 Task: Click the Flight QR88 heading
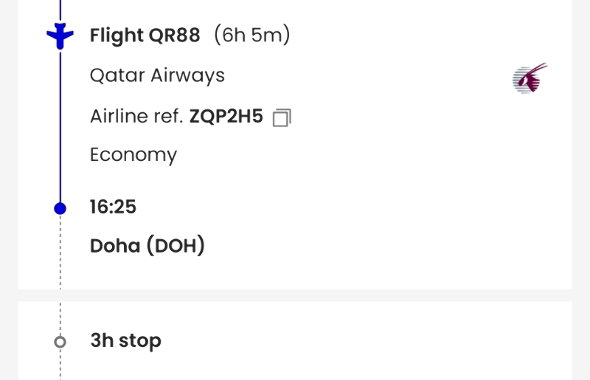point(145,36)
